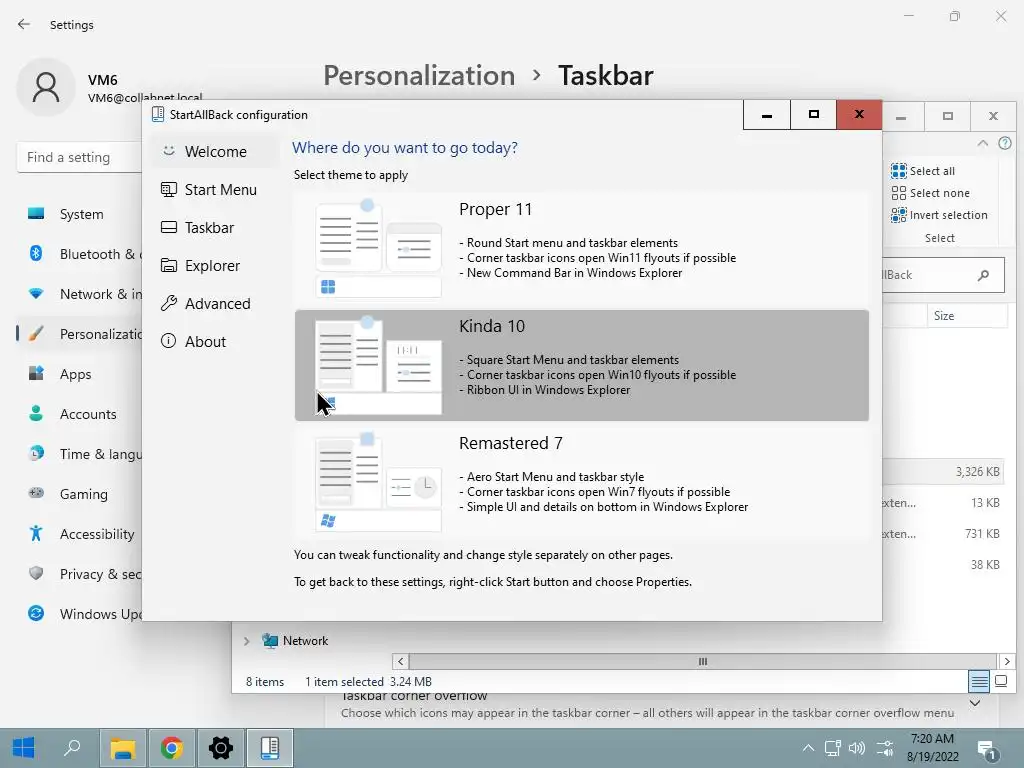Click the Start Menu monitor icon
The image size is (1024, 768).
pyautogui.click(x=168, y=189)
